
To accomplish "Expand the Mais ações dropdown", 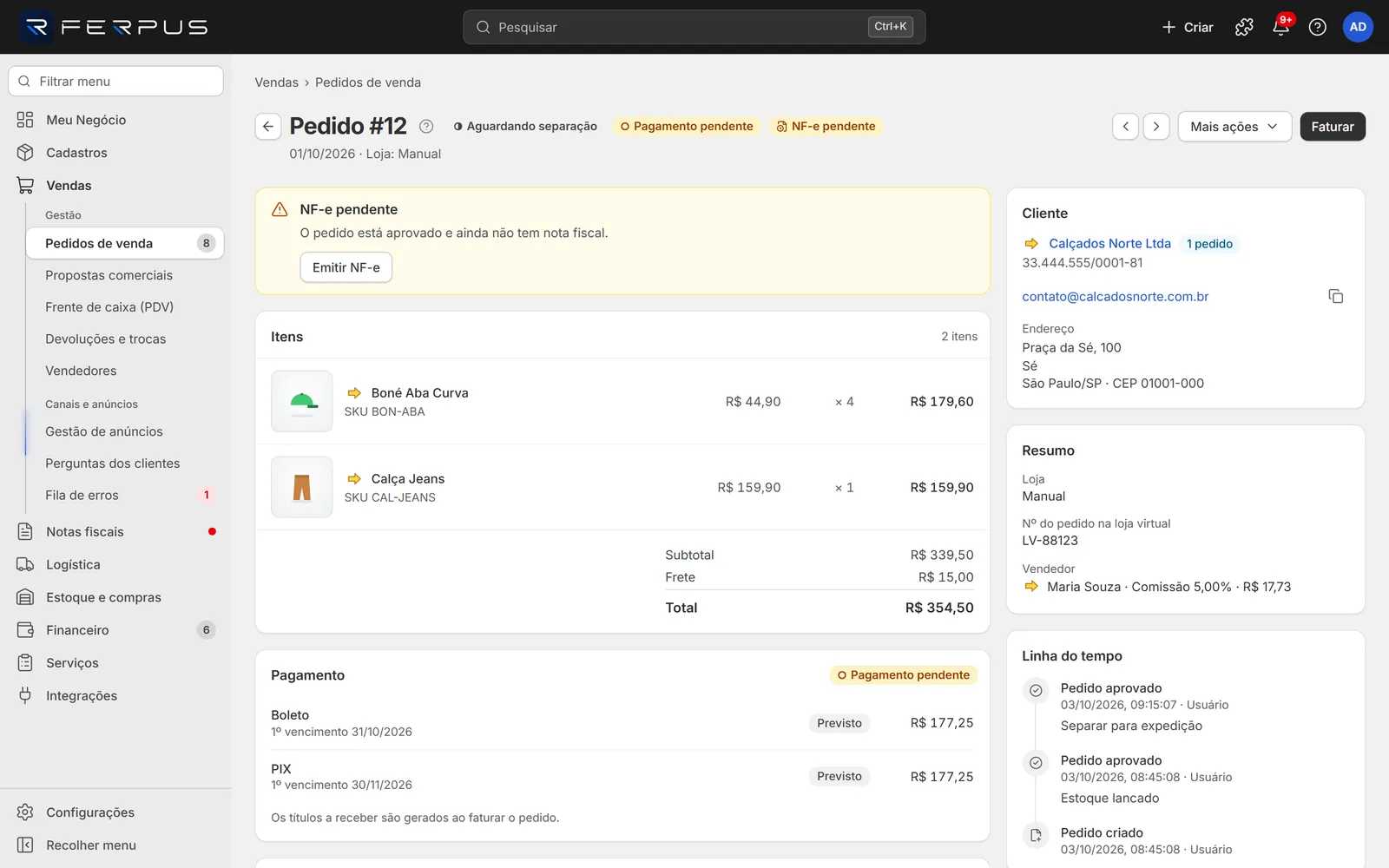I will point(1234,127).
